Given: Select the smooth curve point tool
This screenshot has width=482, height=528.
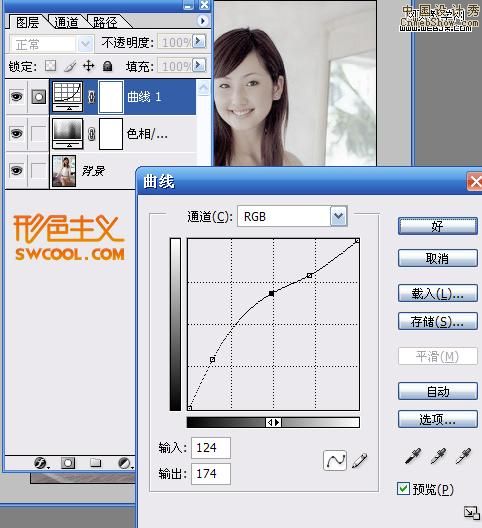Looking at the screenshot, I should (335, 460).
